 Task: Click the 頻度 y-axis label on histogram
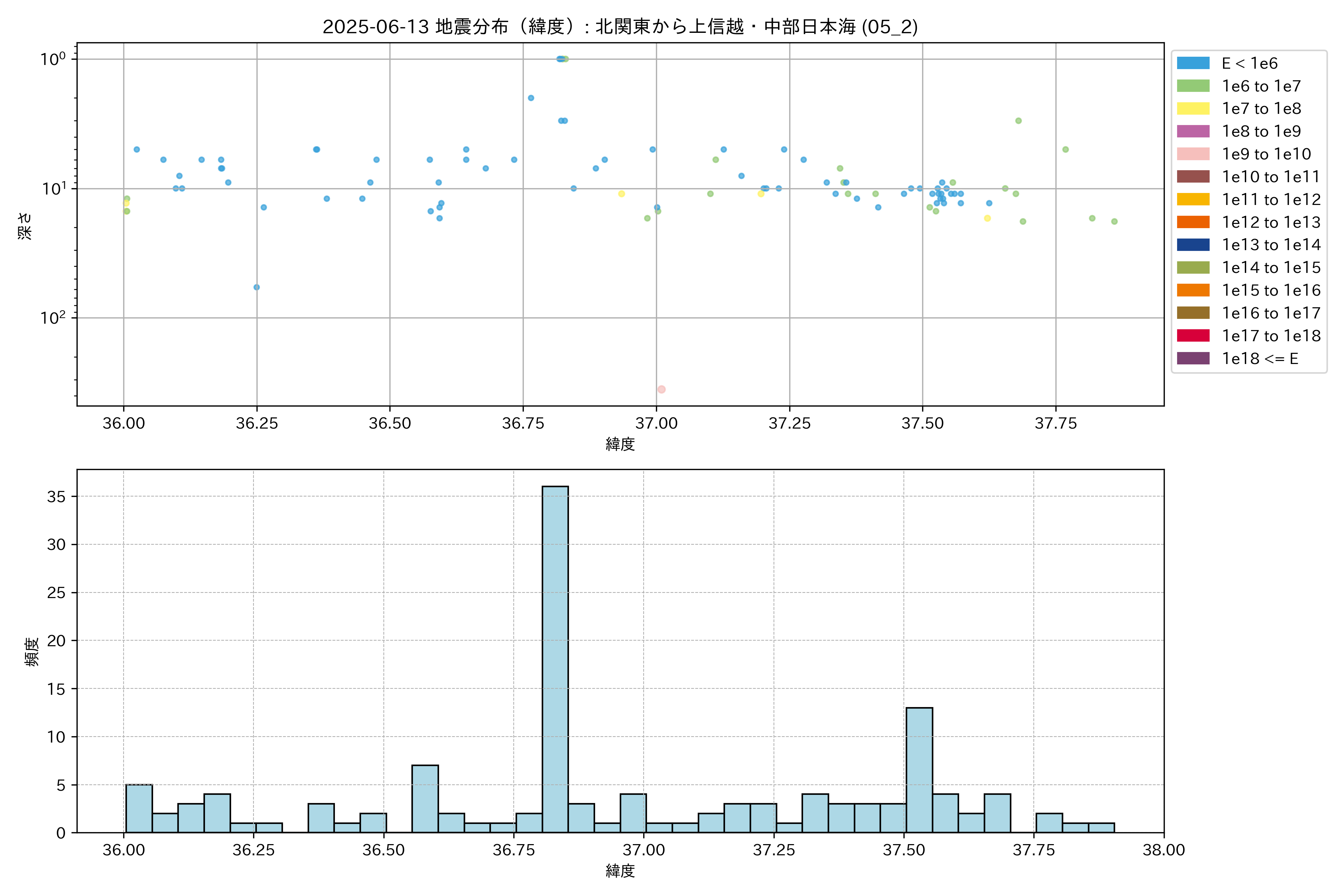(32, 651)
